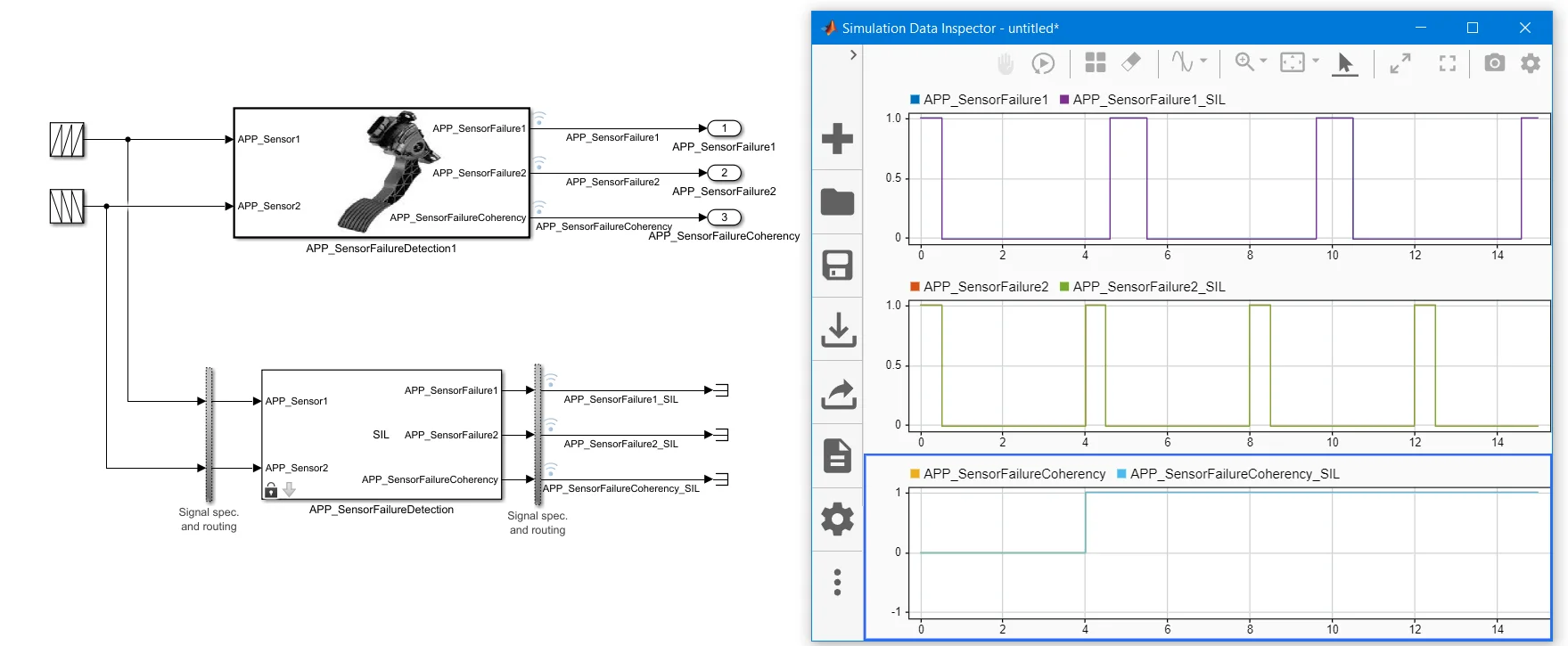Click the plus icon to add a new run

(x=837, y=138)
